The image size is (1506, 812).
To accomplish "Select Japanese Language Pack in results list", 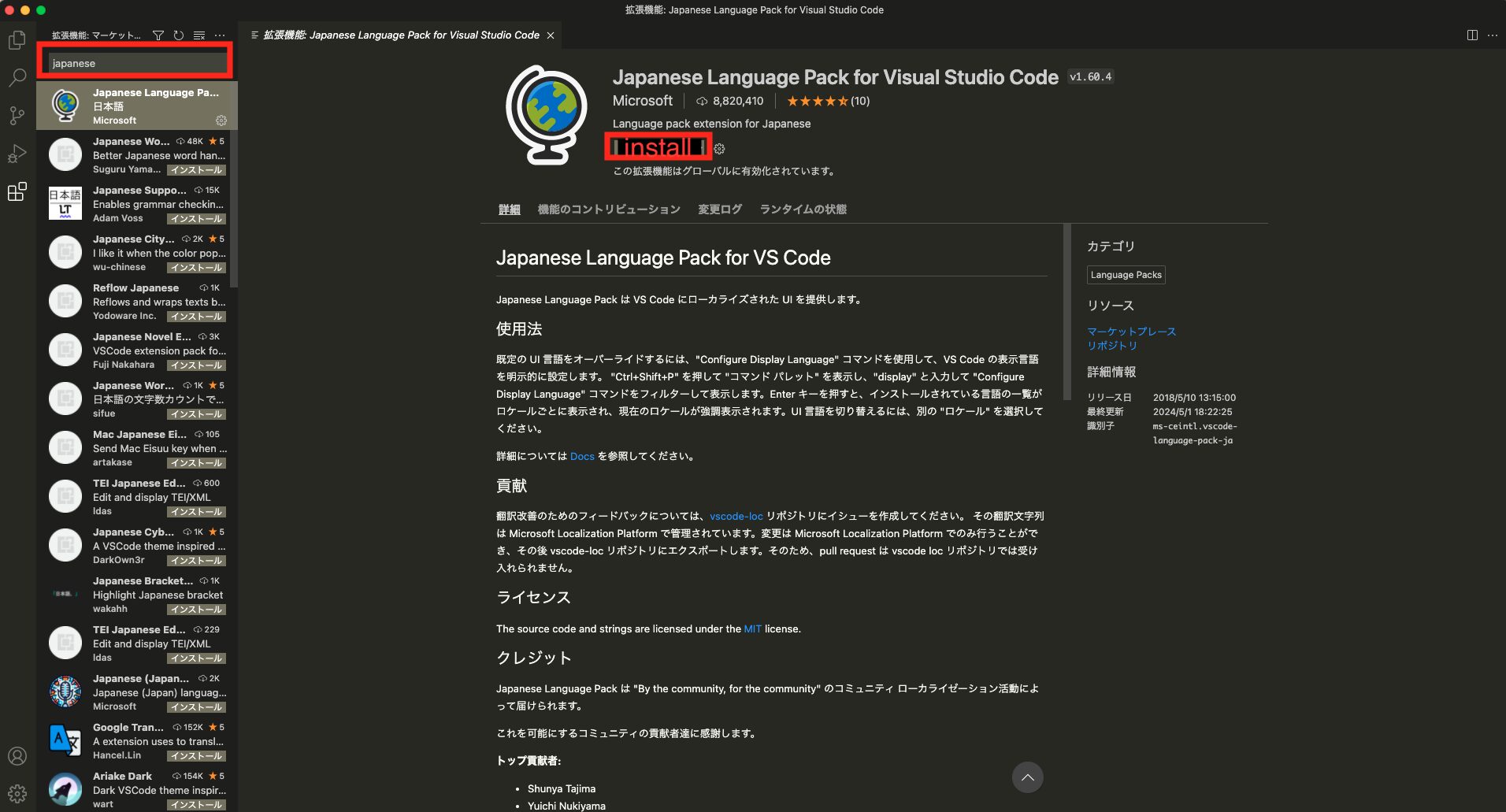I will pos(136,106).
